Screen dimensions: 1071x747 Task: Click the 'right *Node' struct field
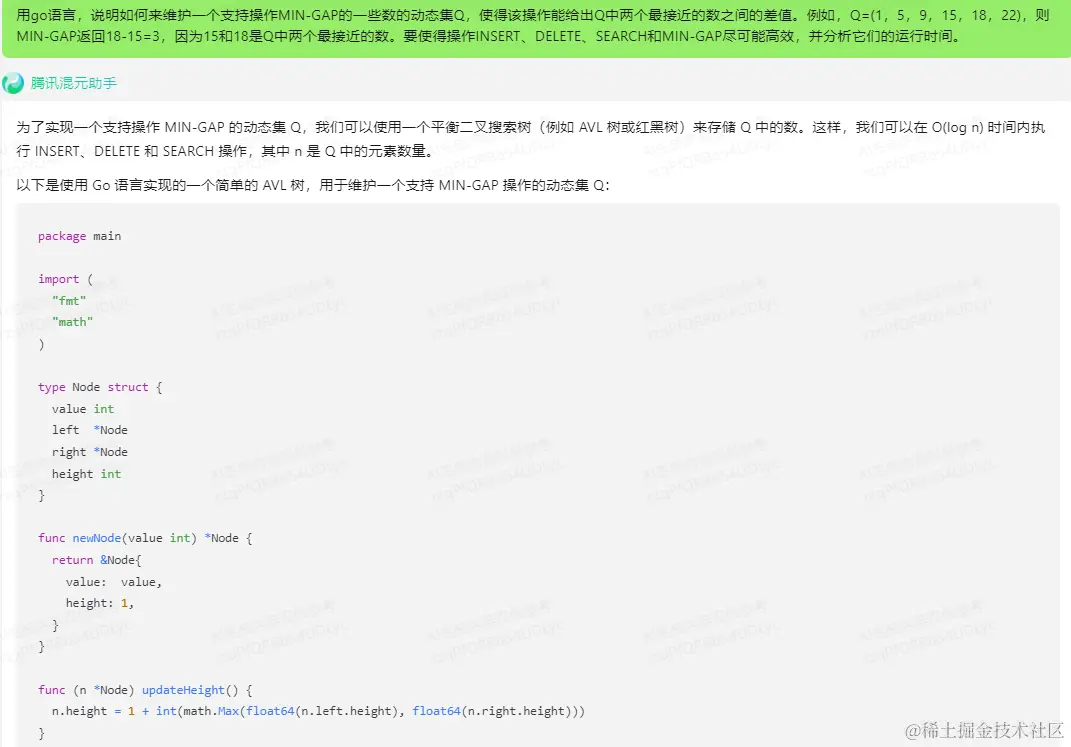[89, 452]
